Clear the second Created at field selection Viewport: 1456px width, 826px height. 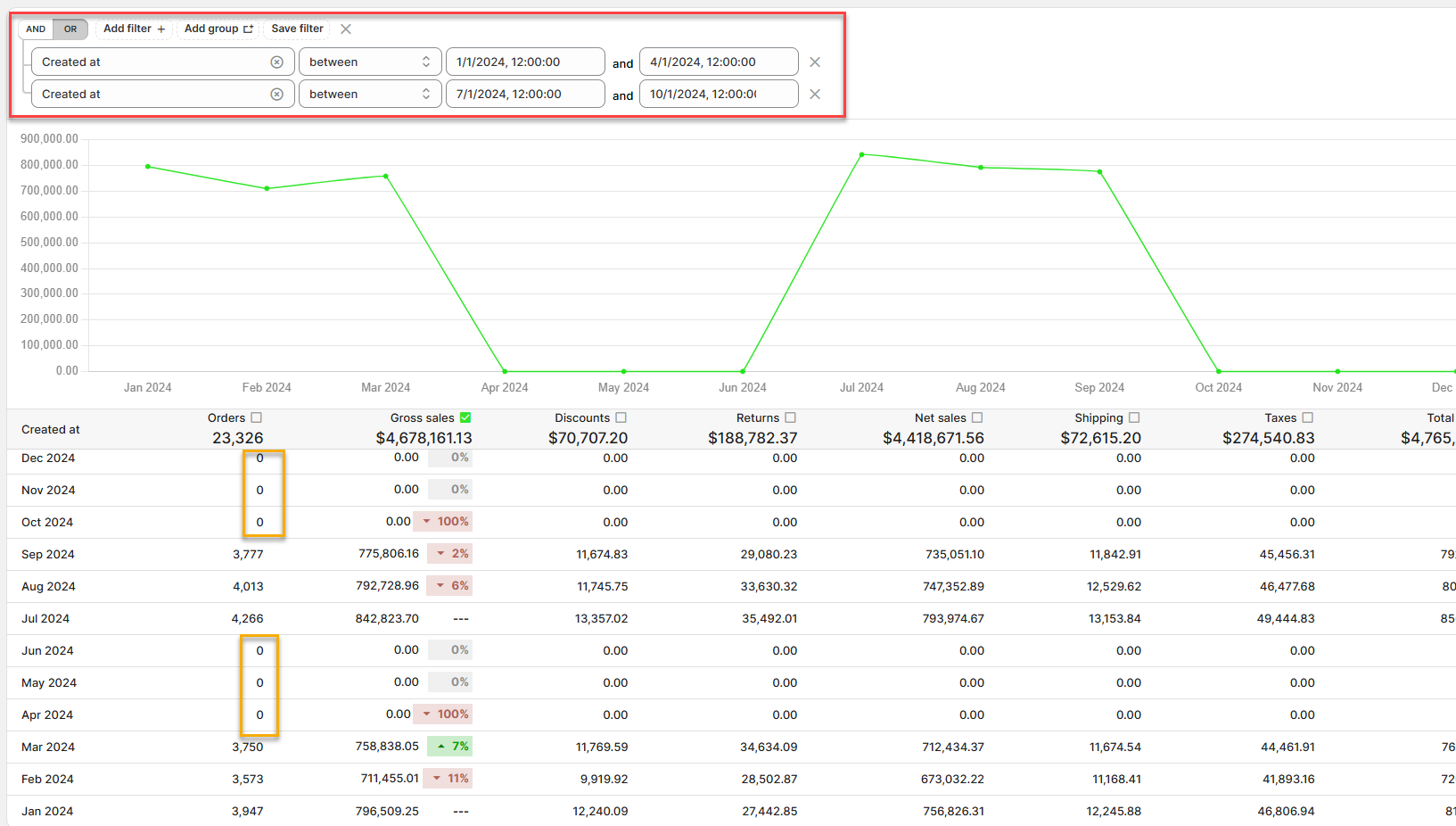[x=277, y=95]
